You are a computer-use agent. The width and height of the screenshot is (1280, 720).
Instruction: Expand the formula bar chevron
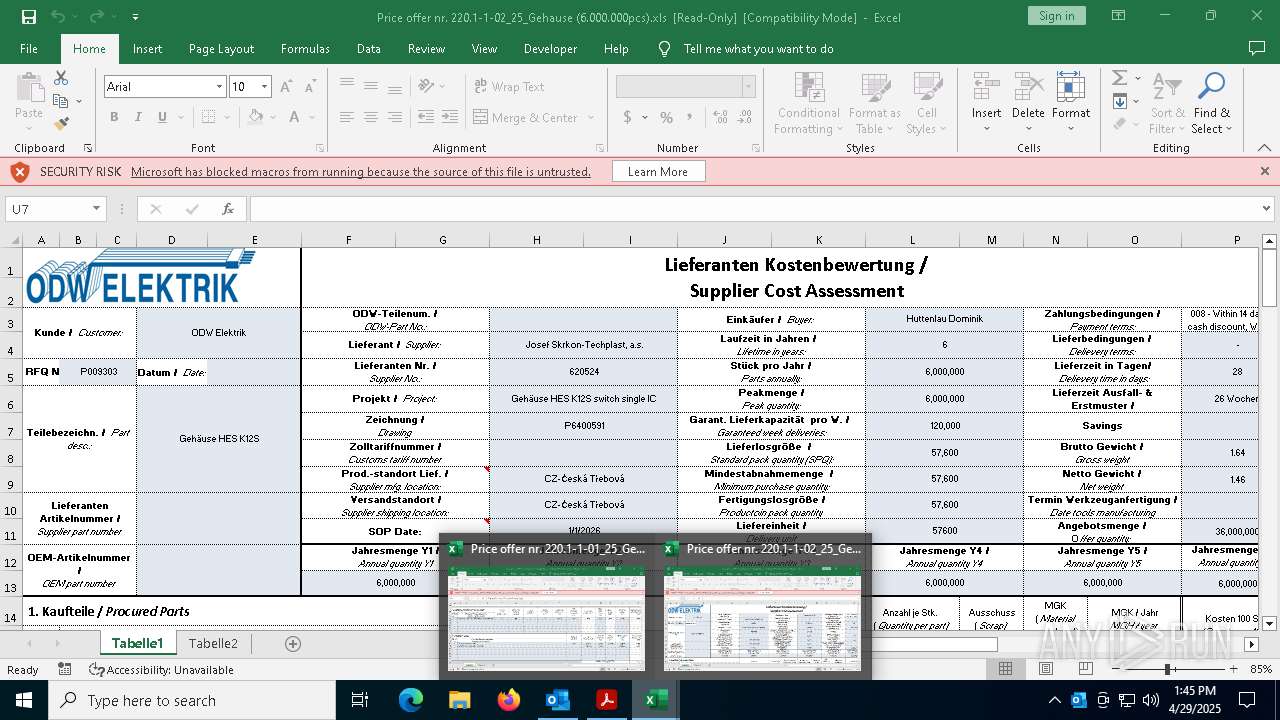click(x=1267, y=209)
